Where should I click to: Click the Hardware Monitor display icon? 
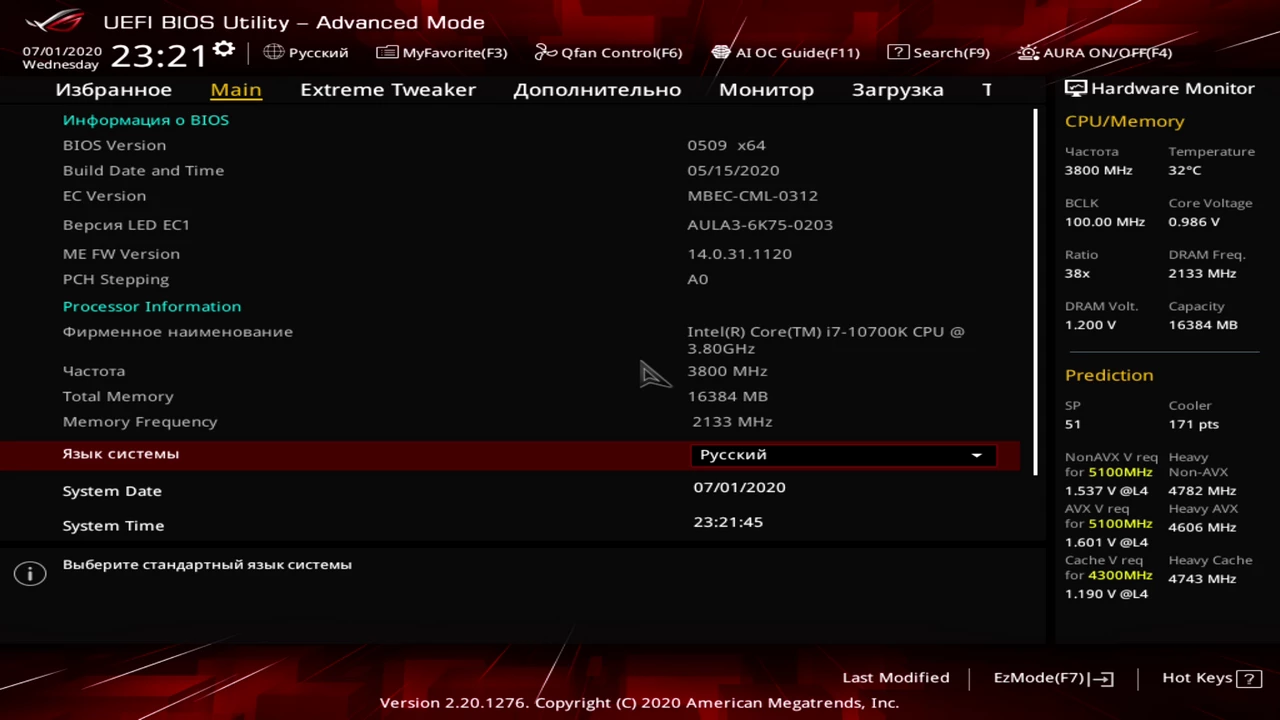tap(1075, 88)
